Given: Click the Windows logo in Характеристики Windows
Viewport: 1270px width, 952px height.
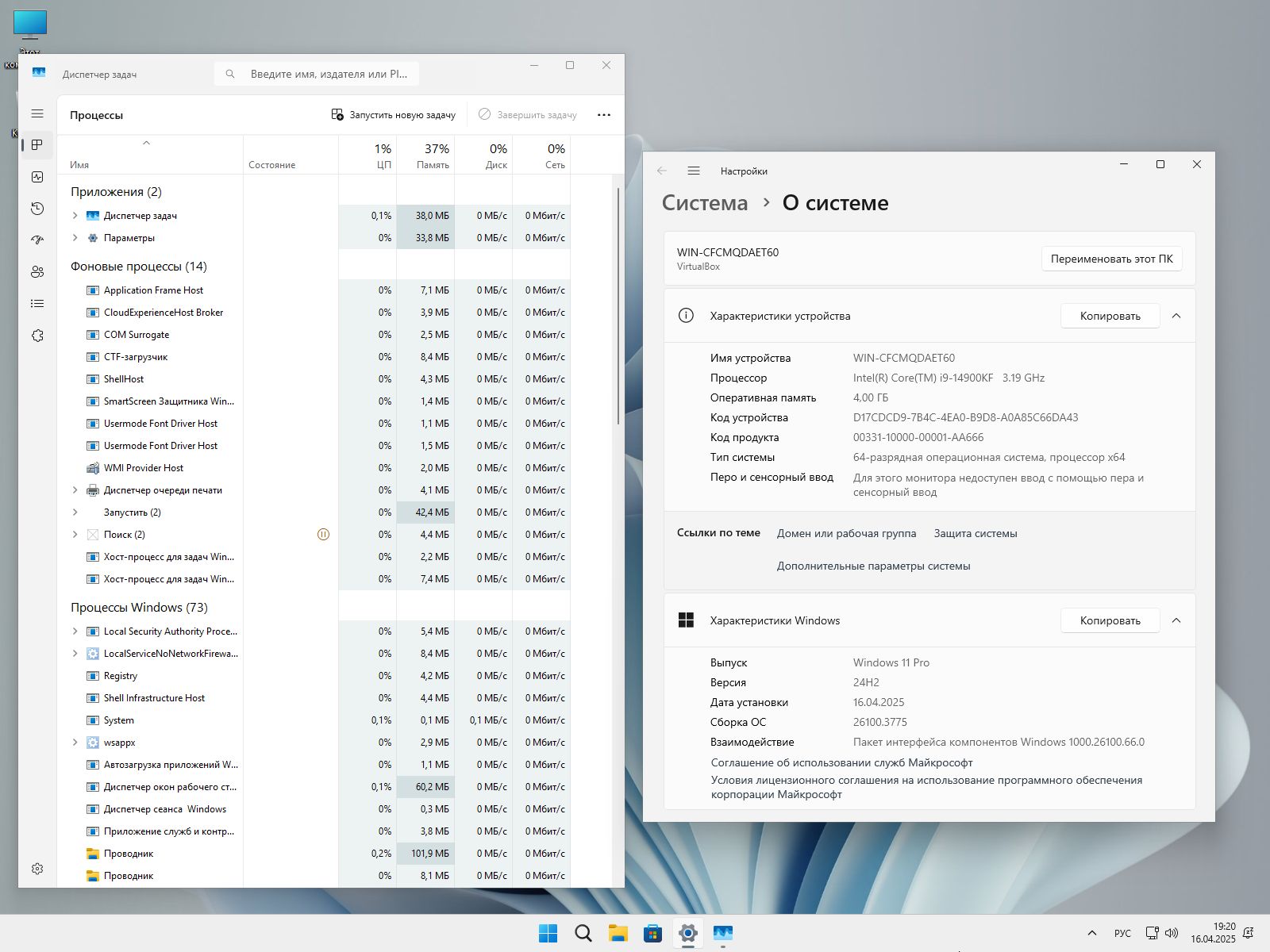Looking at the screenshot, I should coord(686,620).
